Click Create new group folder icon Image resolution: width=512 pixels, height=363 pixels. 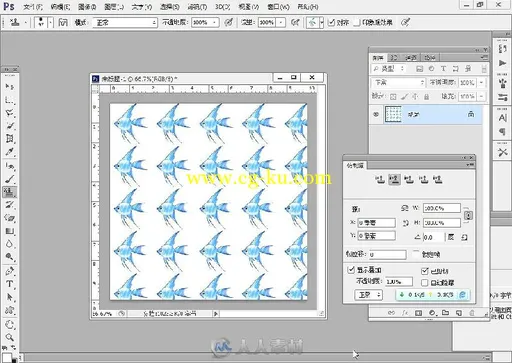pyautogui.click(x=445, y=313)
